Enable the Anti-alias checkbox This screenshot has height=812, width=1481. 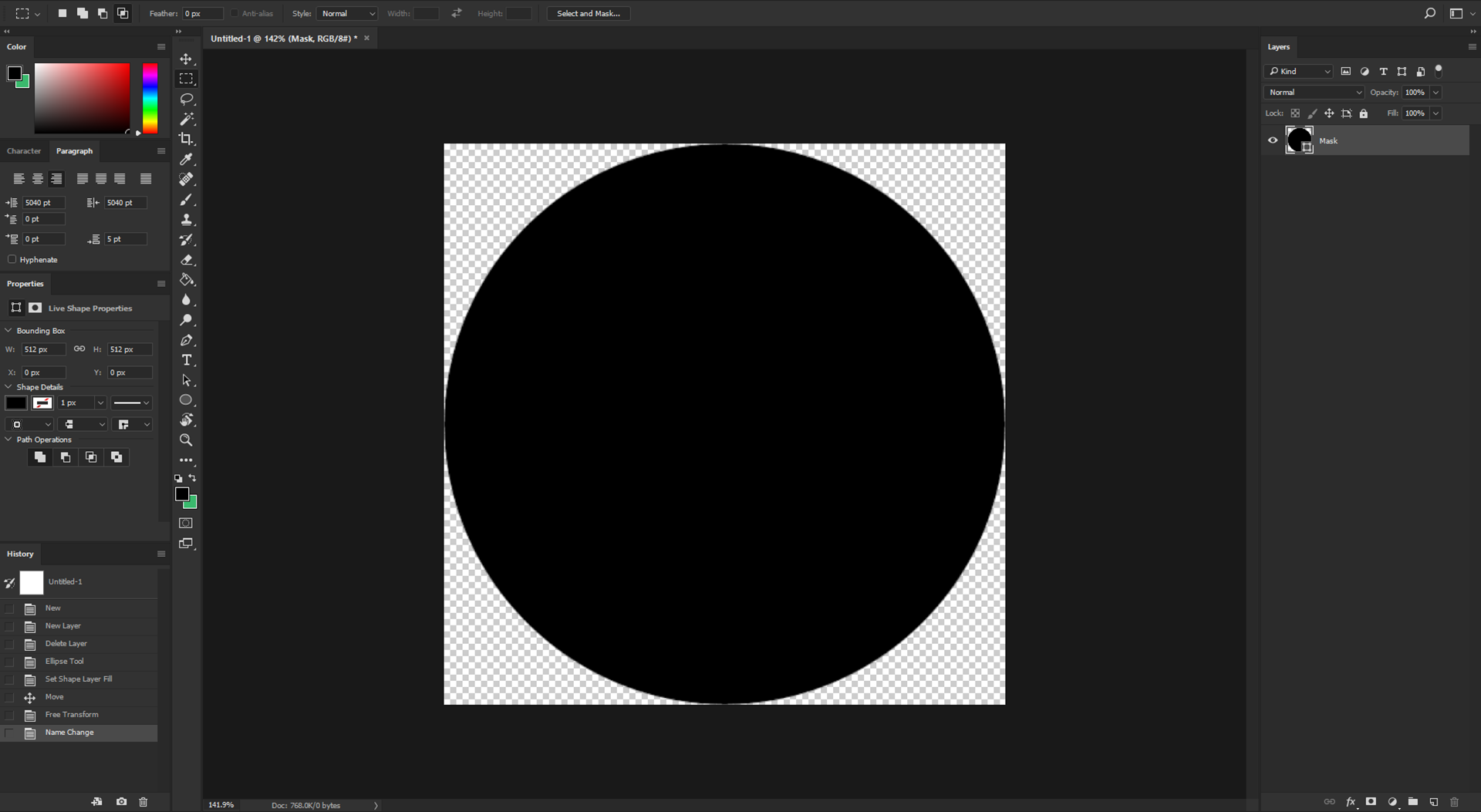(x=234, y=13)
